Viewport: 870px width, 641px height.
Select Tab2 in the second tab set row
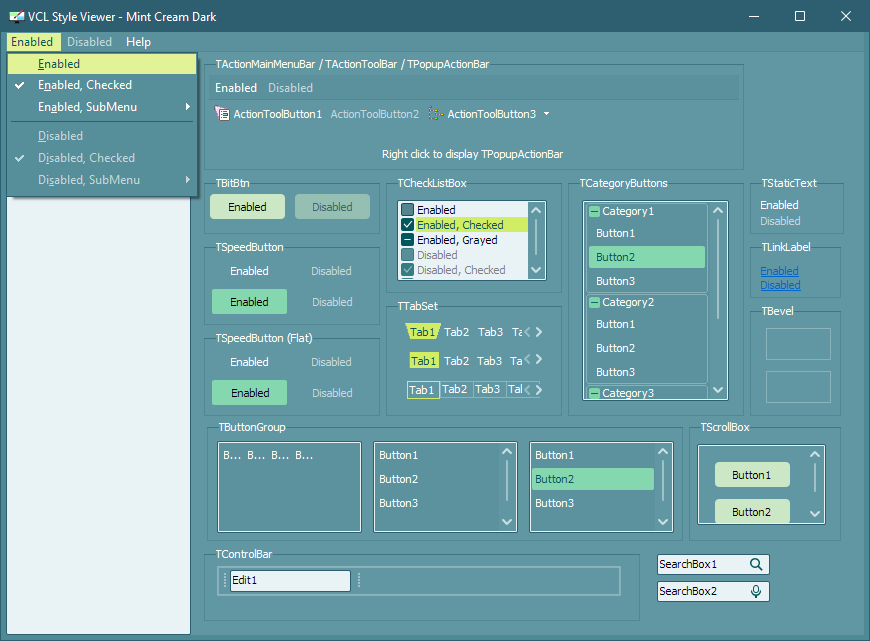457,361
